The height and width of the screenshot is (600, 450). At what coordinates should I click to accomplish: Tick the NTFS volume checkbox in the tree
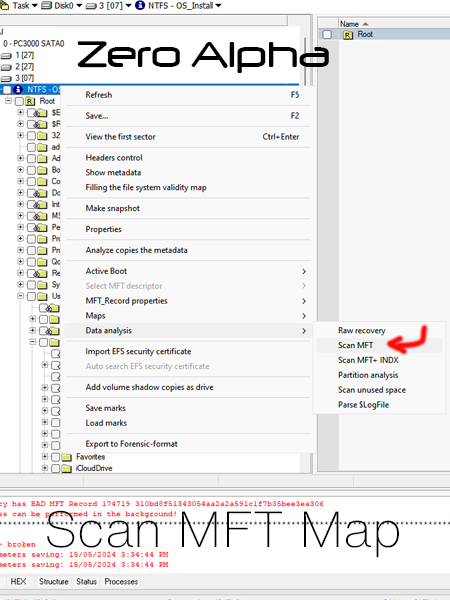click(x=7, y=90)
